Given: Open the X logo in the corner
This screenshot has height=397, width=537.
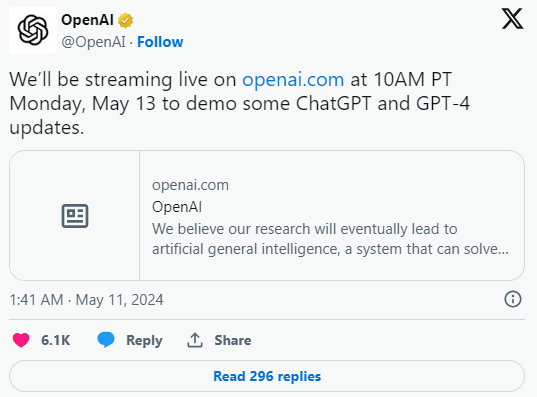Looking at the screenshot, I should point(512,19).
